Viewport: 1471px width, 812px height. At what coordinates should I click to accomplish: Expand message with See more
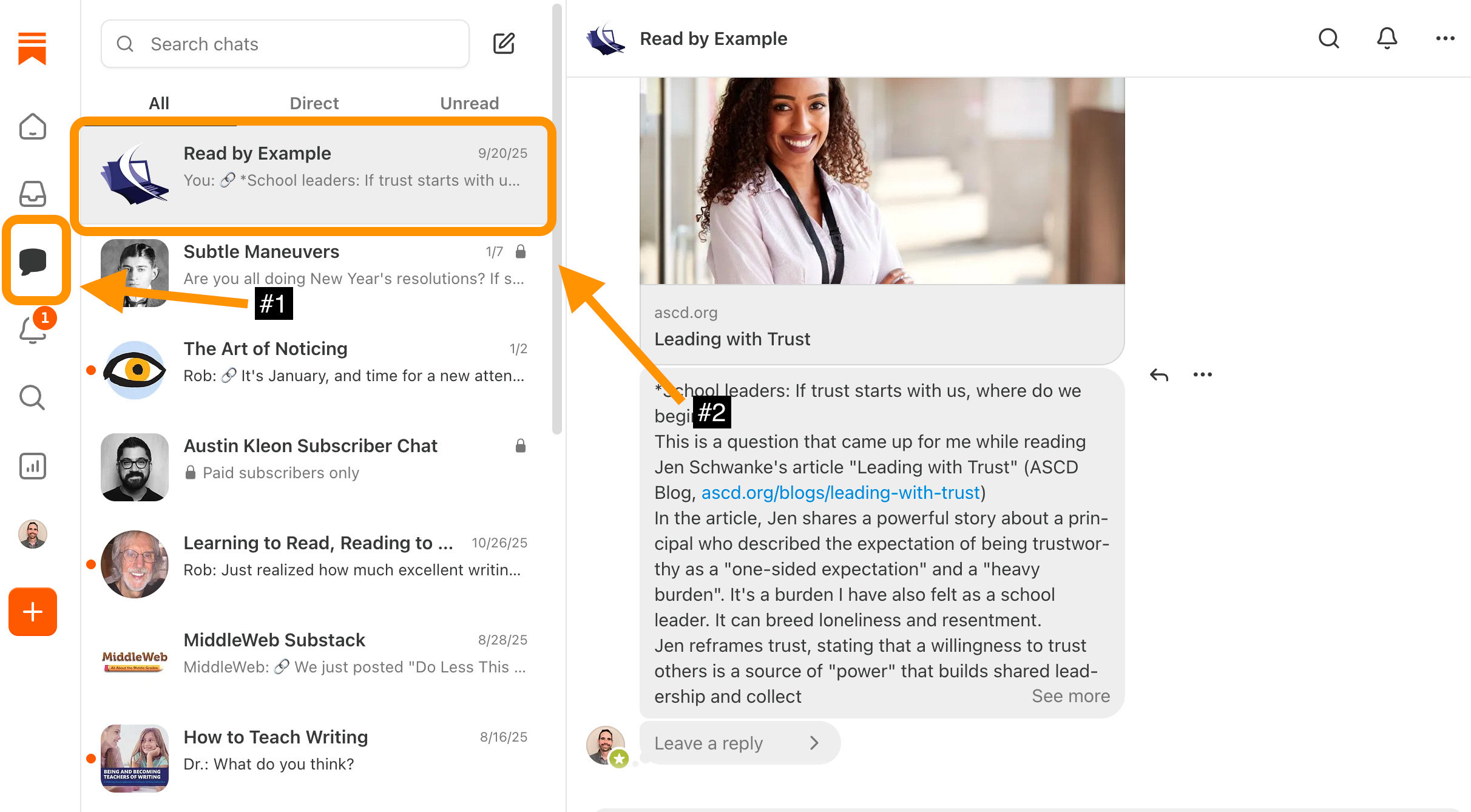pyautogui.click(x=1070, y=696)
